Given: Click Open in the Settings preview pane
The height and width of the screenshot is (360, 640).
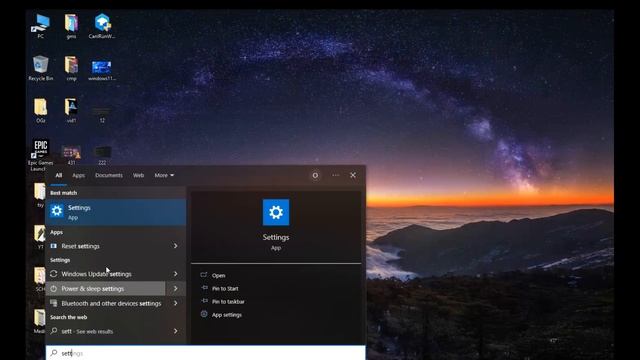Looking at the screenshot, I should click(x=218, y=276).
